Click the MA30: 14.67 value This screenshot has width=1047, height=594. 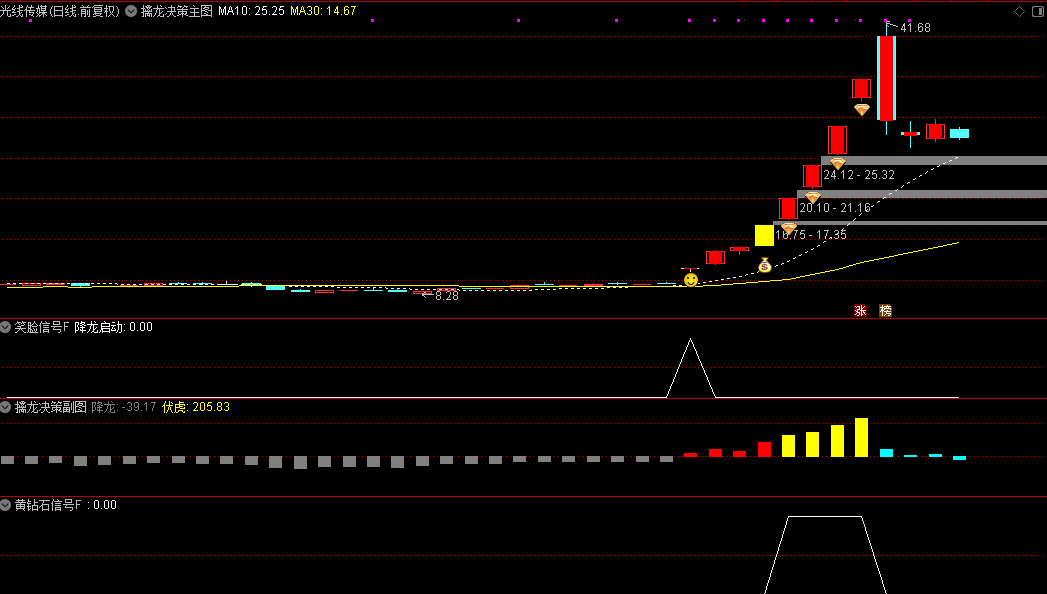[x=323, y=11]
